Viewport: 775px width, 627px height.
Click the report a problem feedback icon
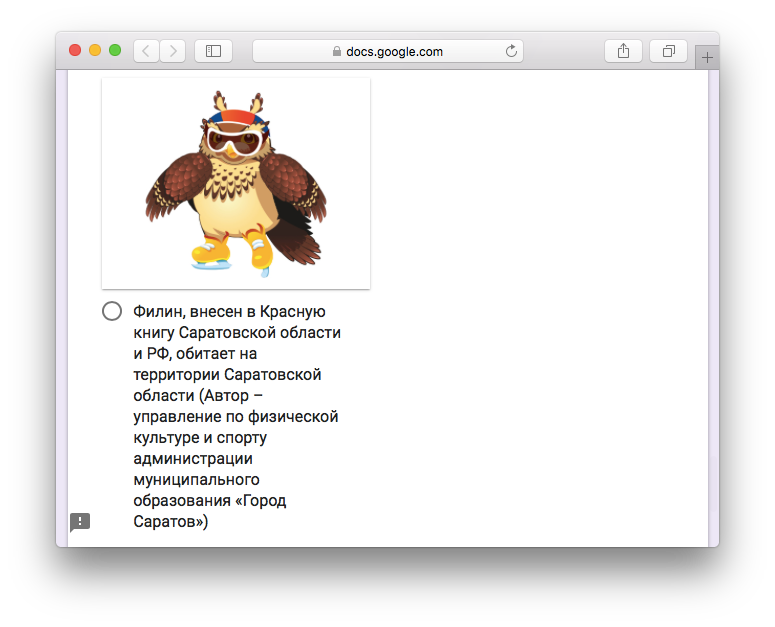pos(80,522)
